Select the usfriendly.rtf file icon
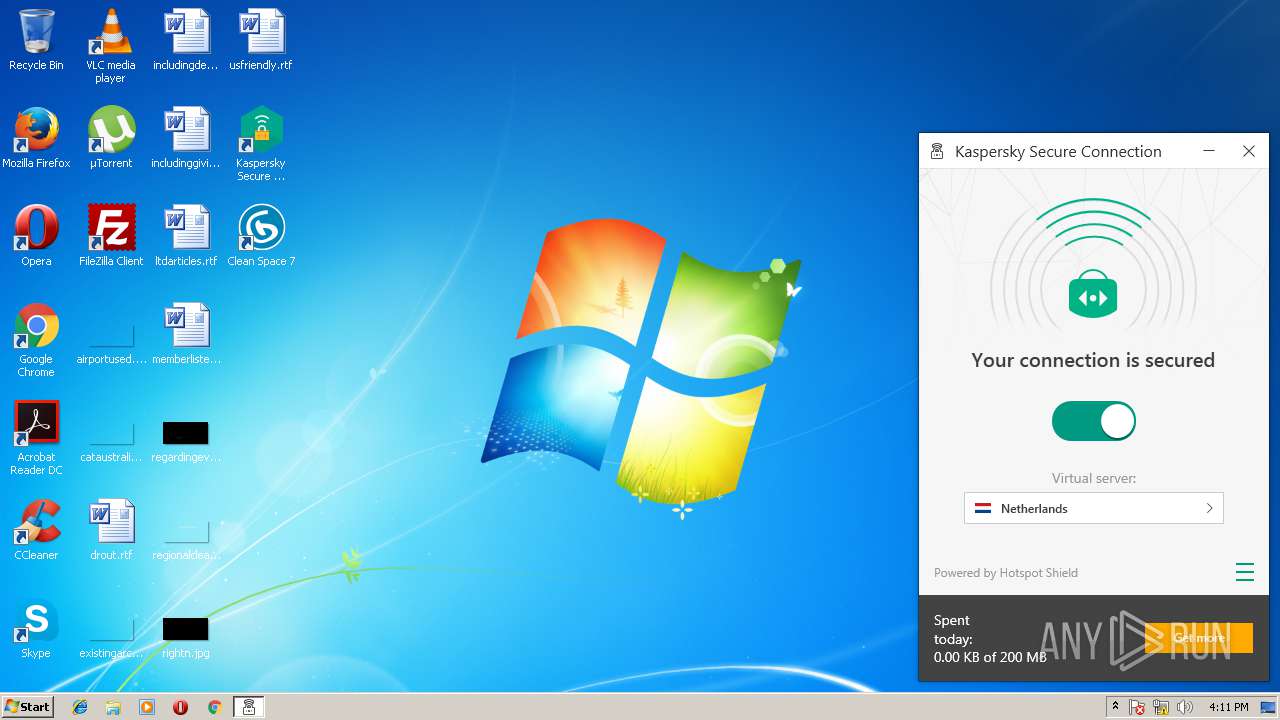 261,40
